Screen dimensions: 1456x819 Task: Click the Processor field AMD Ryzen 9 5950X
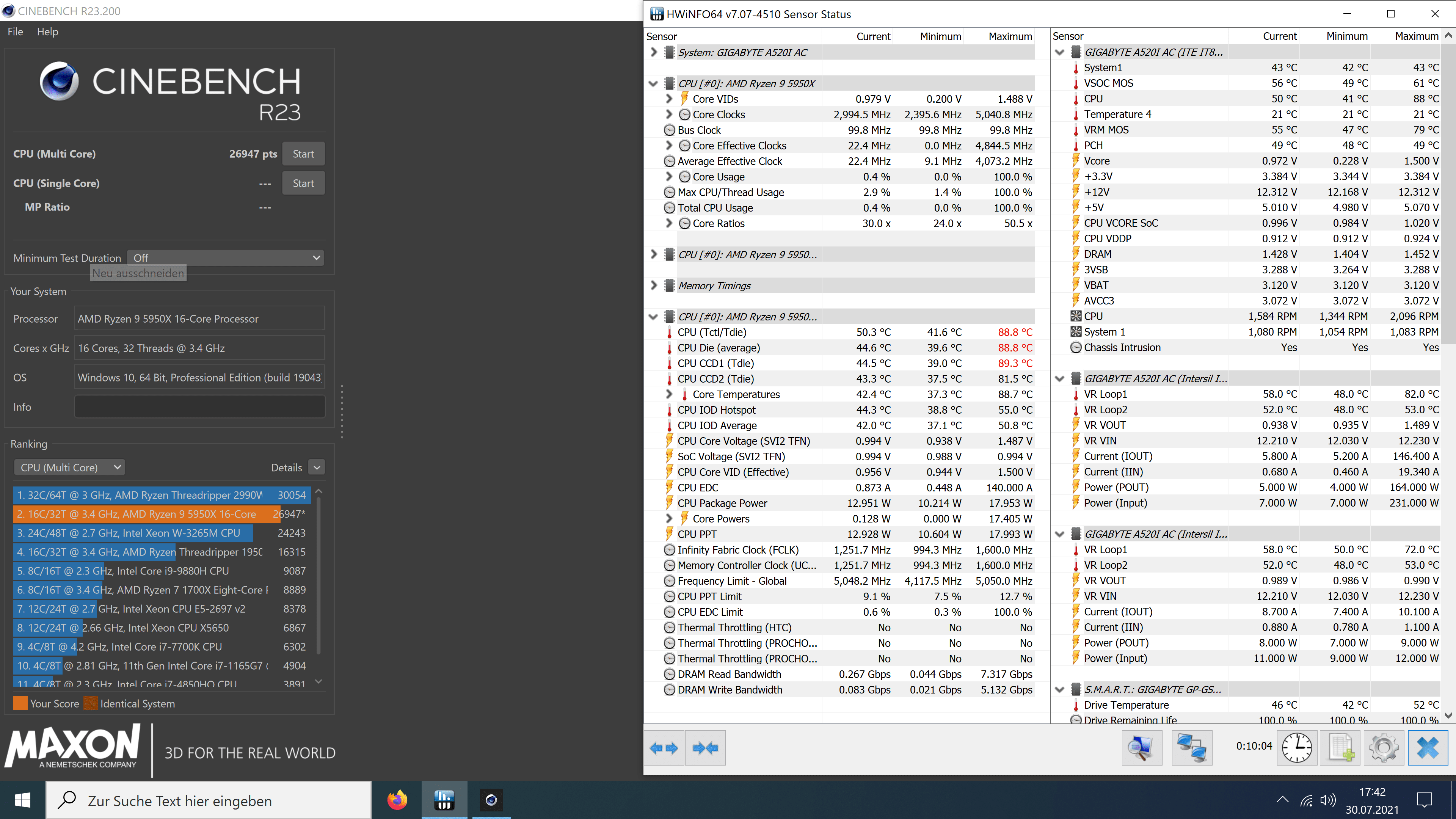tap(199, 319)
